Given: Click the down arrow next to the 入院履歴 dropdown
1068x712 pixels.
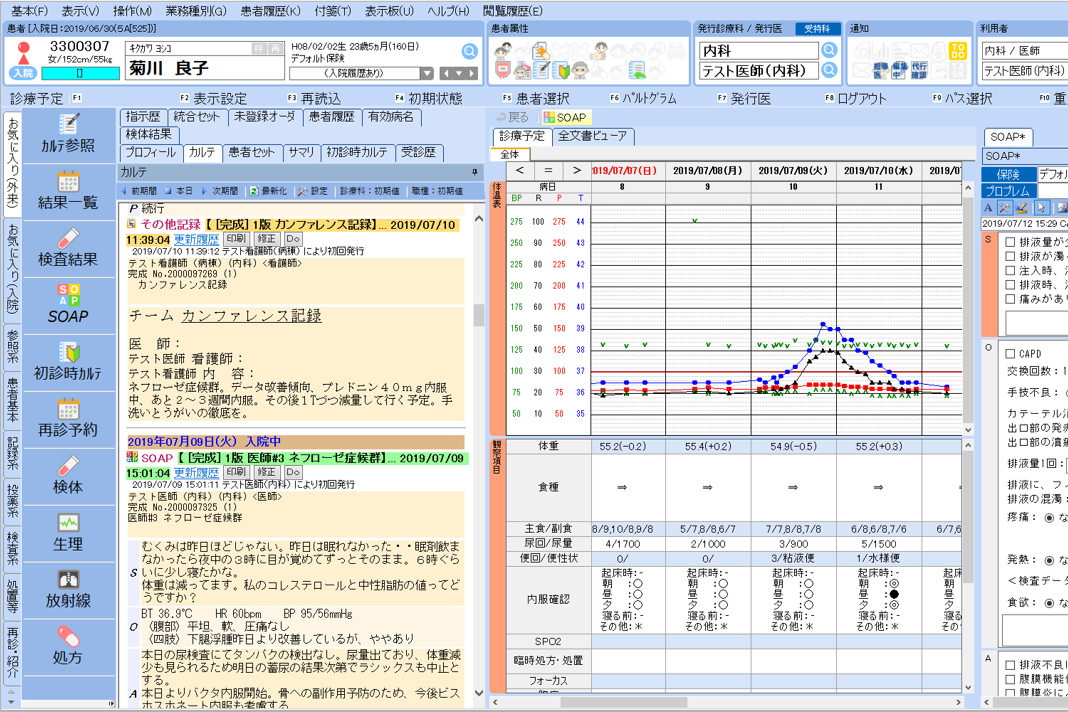Looking at the screenshot, I should (427, 73).
